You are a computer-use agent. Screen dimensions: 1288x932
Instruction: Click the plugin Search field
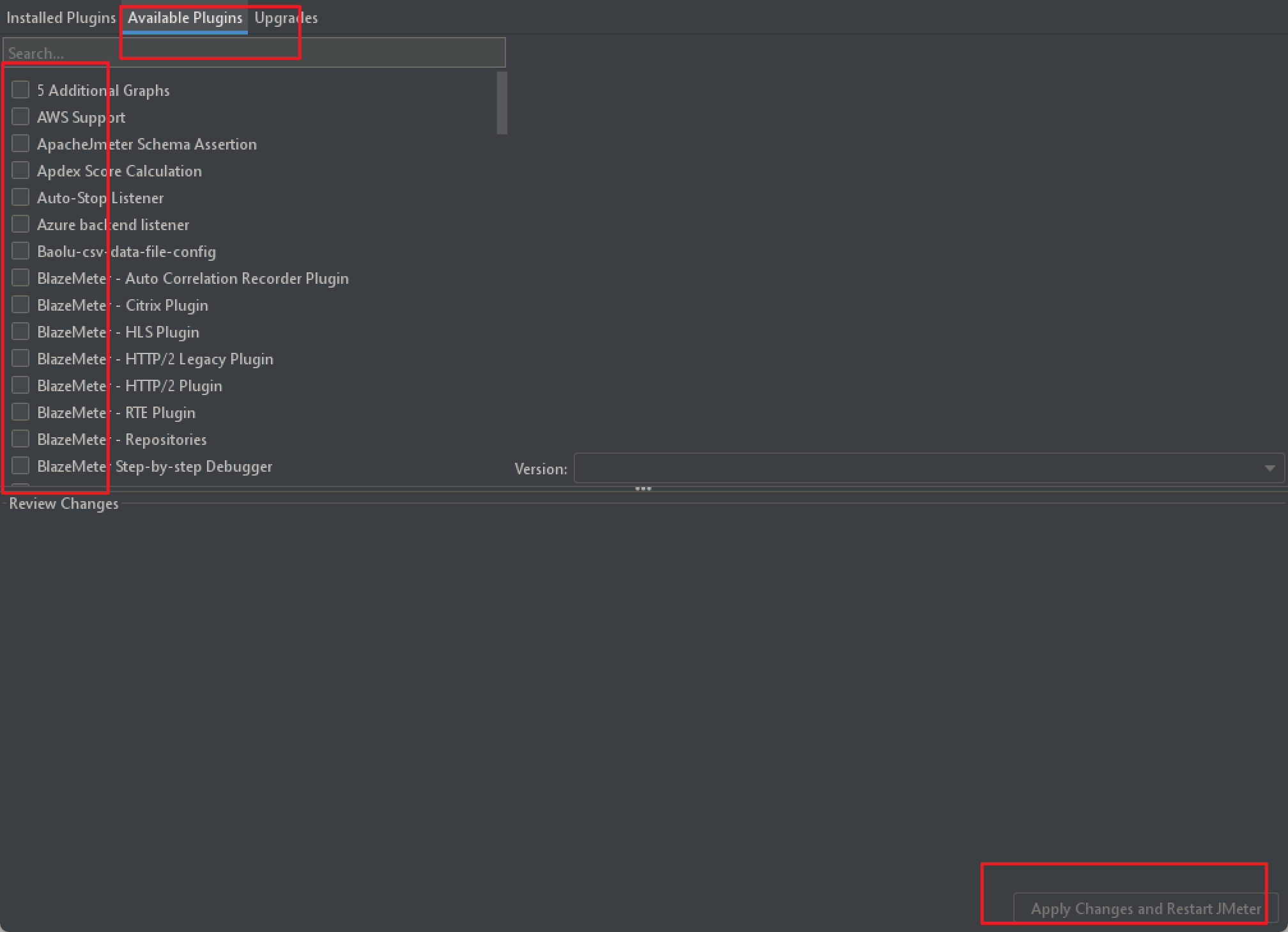(254, 53)
